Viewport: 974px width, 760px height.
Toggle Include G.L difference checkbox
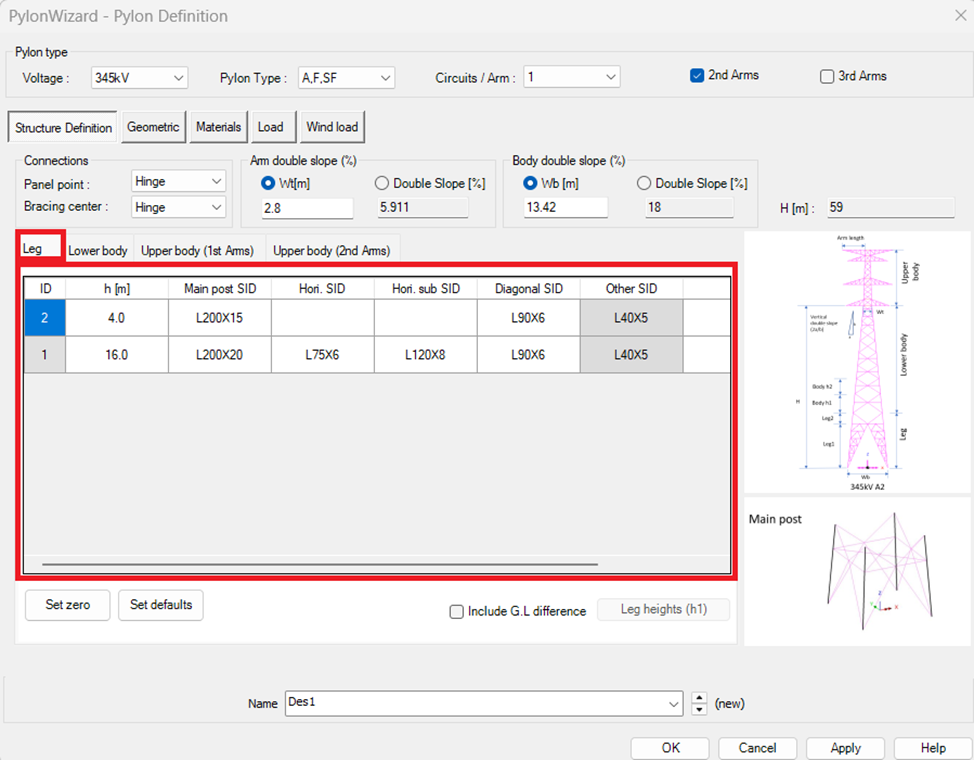(457, 611)
